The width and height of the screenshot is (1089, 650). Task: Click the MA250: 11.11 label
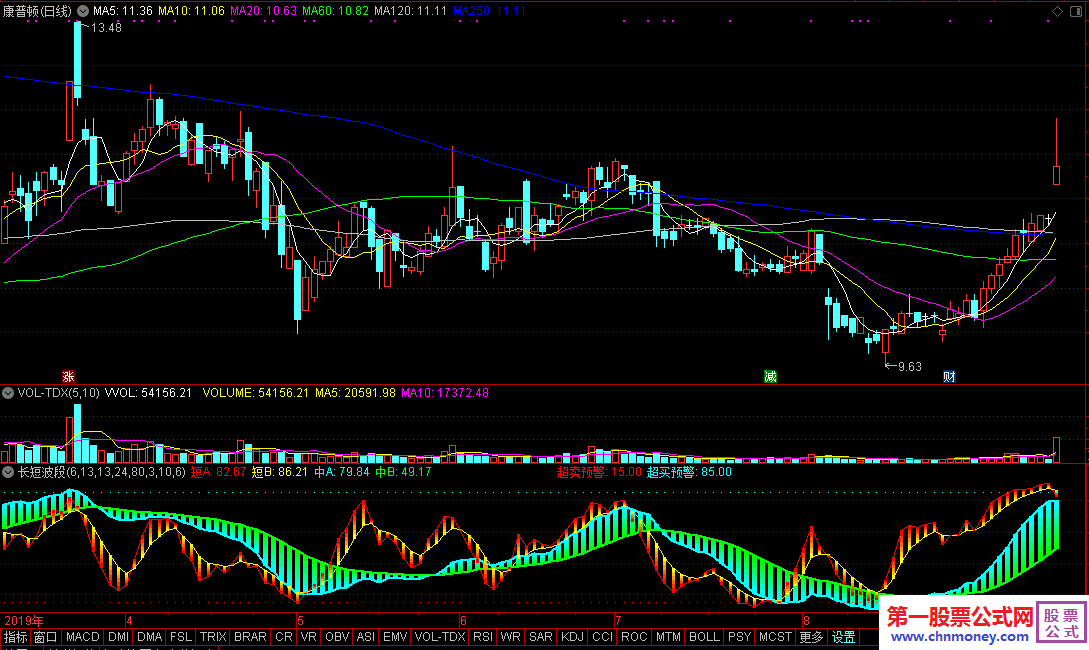tap(490, 11)
